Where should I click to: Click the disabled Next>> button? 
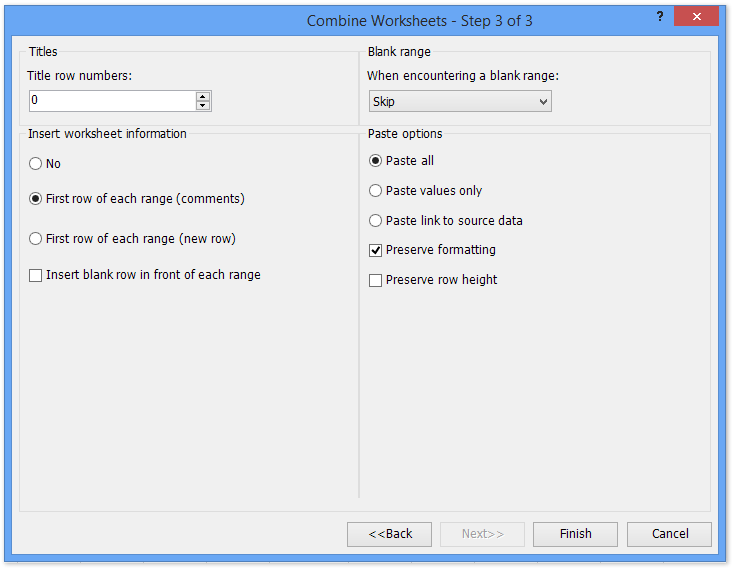pos(482,534)
